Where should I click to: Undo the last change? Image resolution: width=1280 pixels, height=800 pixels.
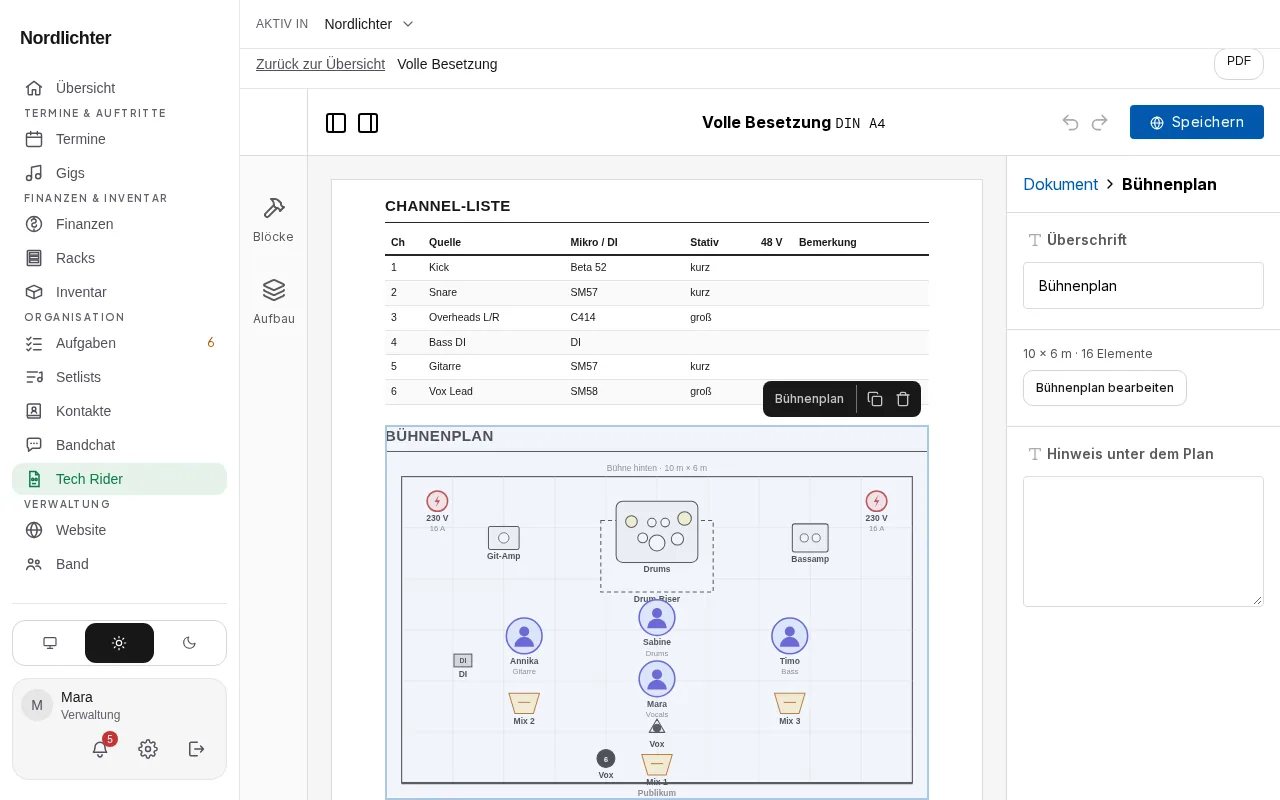[x=1070, y=122]
